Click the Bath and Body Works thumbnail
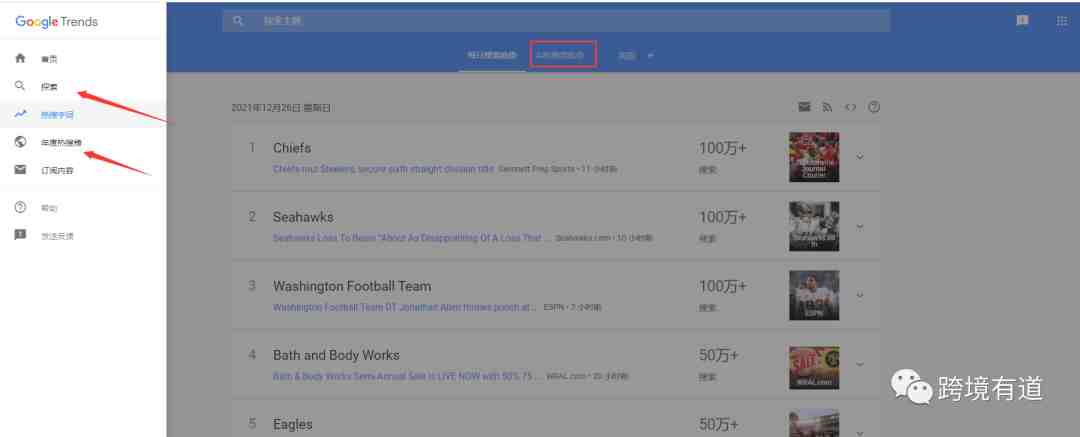Image resolution: width=1080 pixels, height=437 pixels. pos(814,367)
